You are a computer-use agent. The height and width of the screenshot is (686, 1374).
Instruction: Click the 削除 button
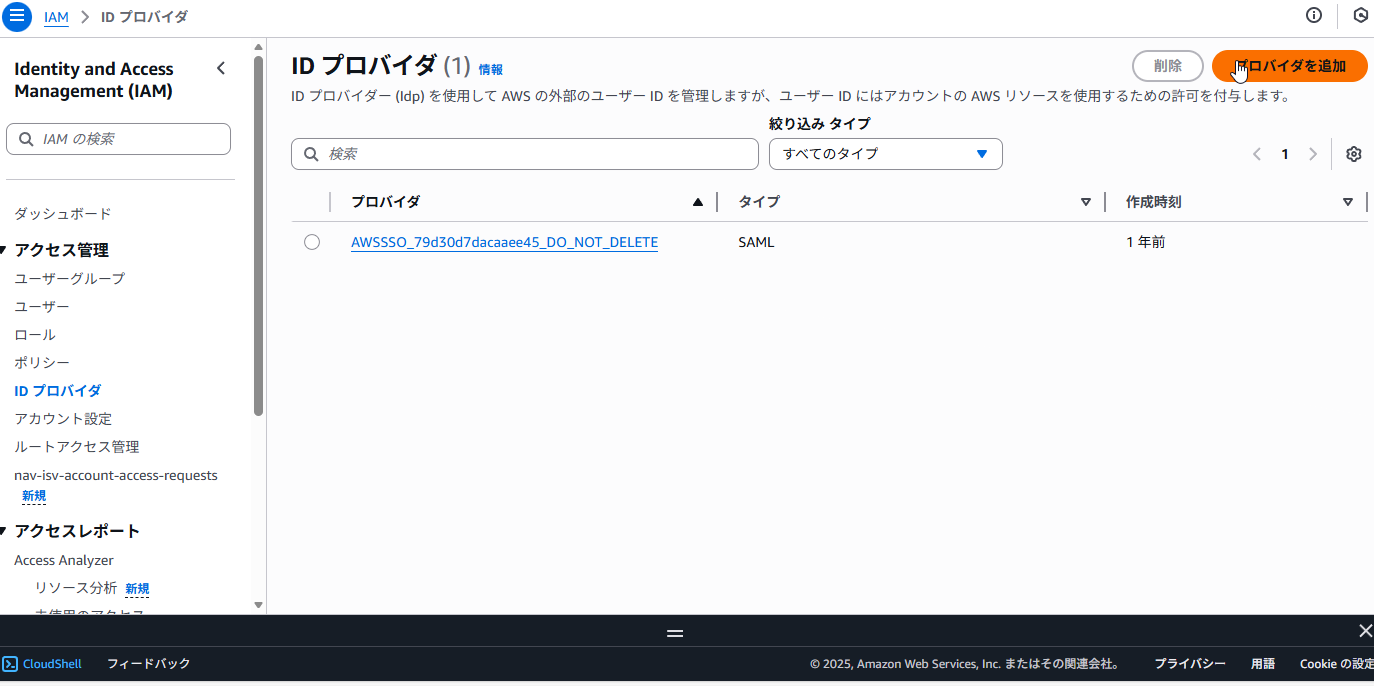1167,66
